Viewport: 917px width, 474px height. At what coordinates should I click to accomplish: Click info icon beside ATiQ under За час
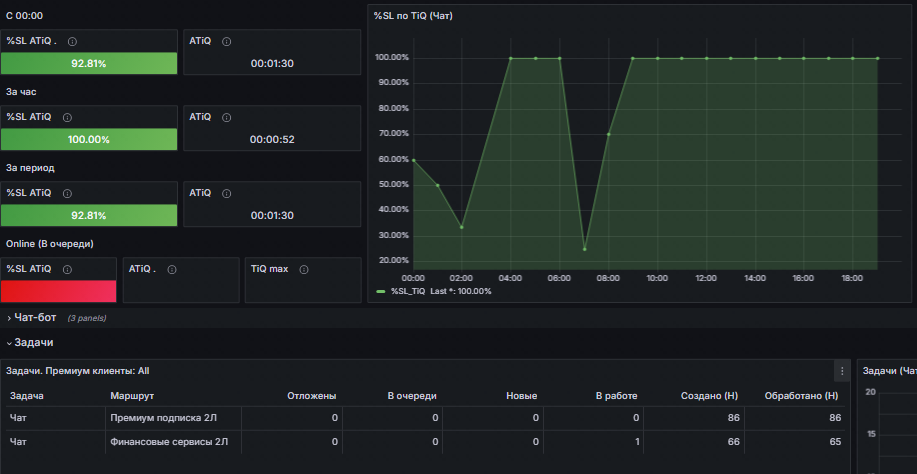(x=227, y=117)
